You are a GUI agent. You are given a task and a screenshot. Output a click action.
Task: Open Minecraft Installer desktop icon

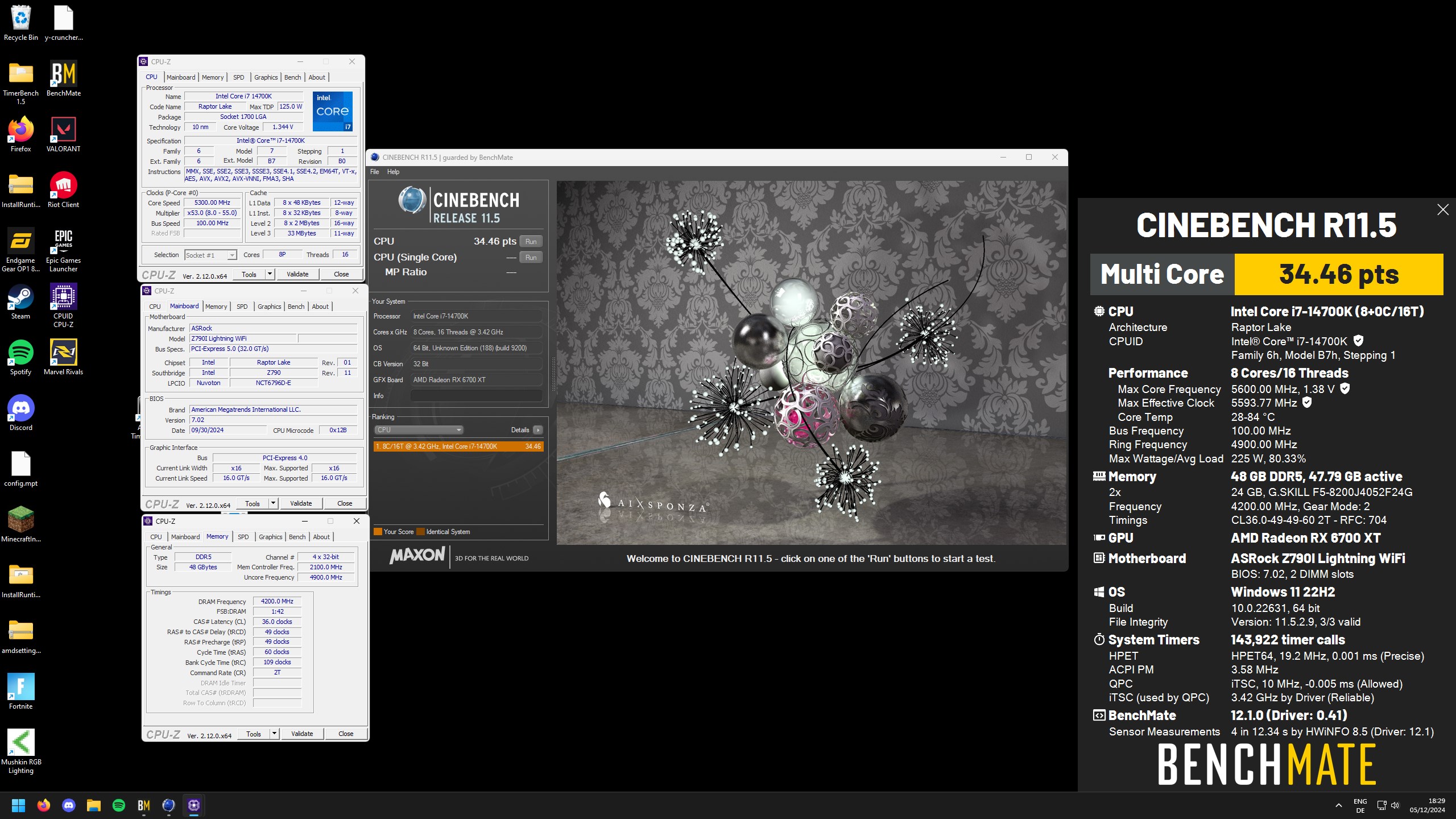(x=21, y=524)
